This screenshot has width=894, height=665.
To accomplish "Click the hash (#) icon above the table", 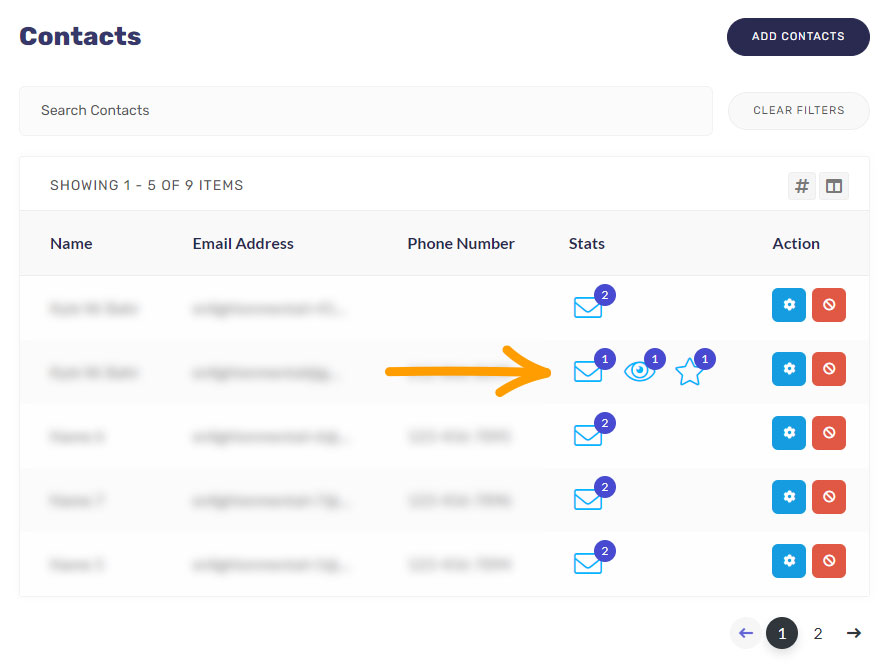I will coord(802,186).
